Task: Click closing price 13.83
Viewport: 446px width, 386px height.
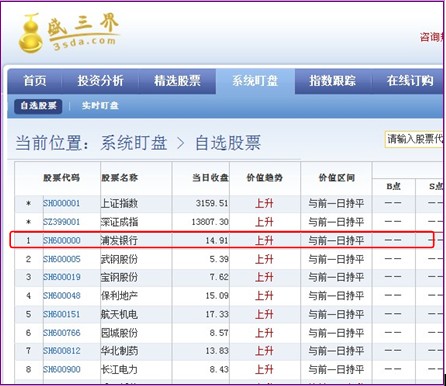Action: tap(217, 351)
